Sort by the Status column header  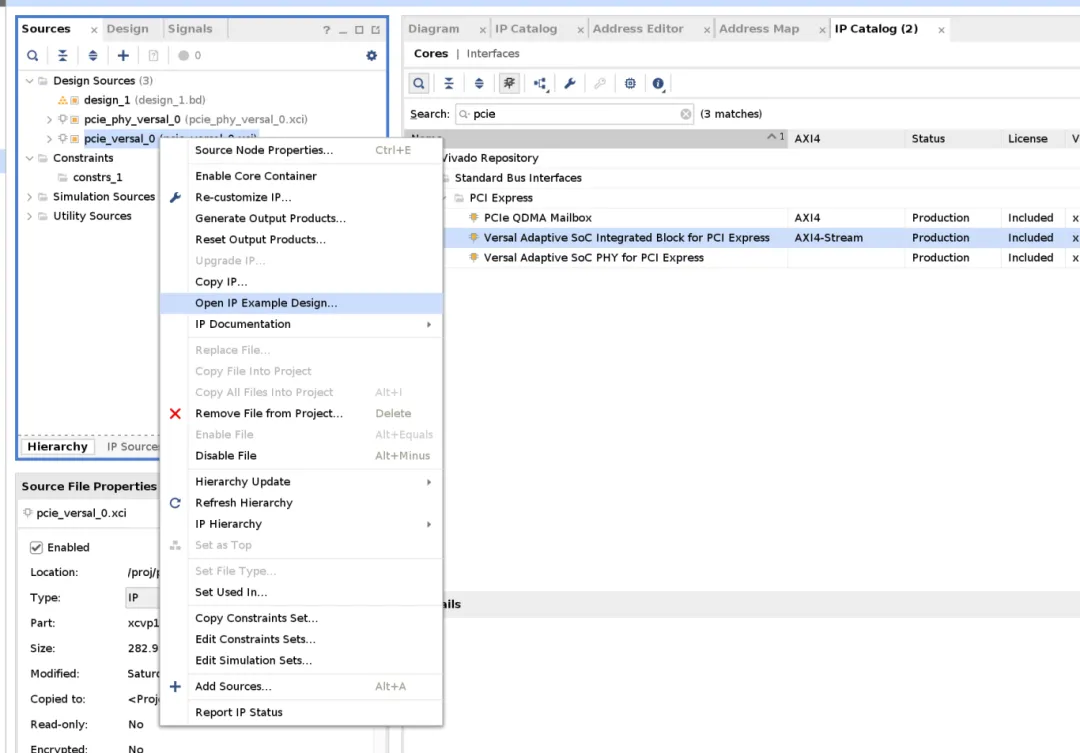pyautogui.click(x=928, y=139)
